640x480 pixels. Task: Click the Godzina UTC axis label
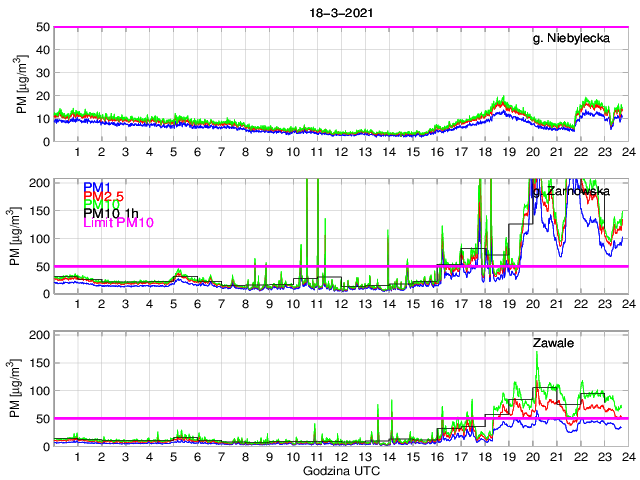(x=340, y=470)
